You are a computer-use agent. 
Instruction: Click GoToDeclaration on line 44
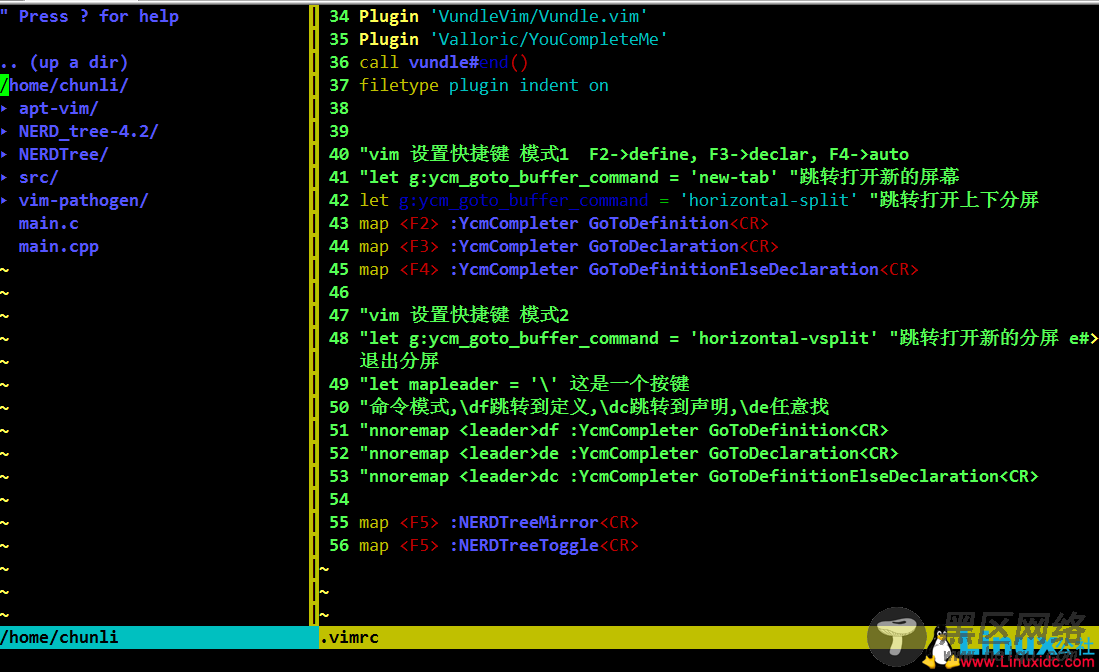(663, 247)
